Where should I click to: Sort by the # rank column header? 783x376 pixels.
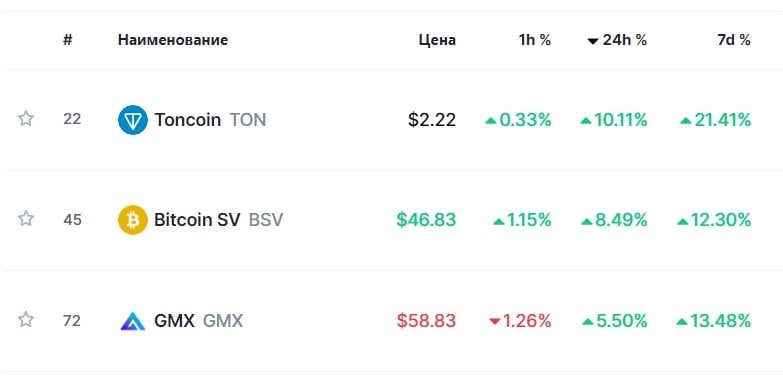(x=67, y=40)
